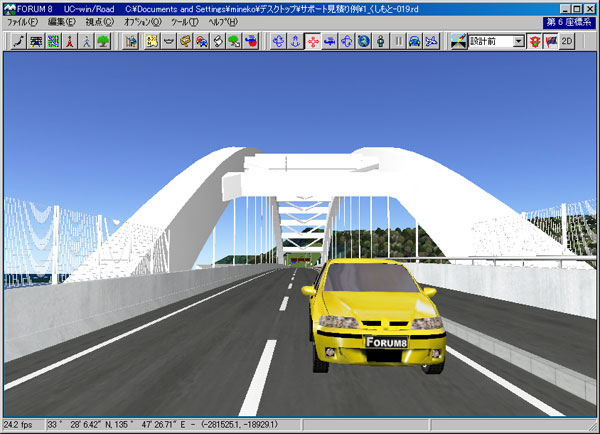Select the bowl-shaped terrain icon
The height and width of the screenshot is (434, 600).
coord(169,41)
